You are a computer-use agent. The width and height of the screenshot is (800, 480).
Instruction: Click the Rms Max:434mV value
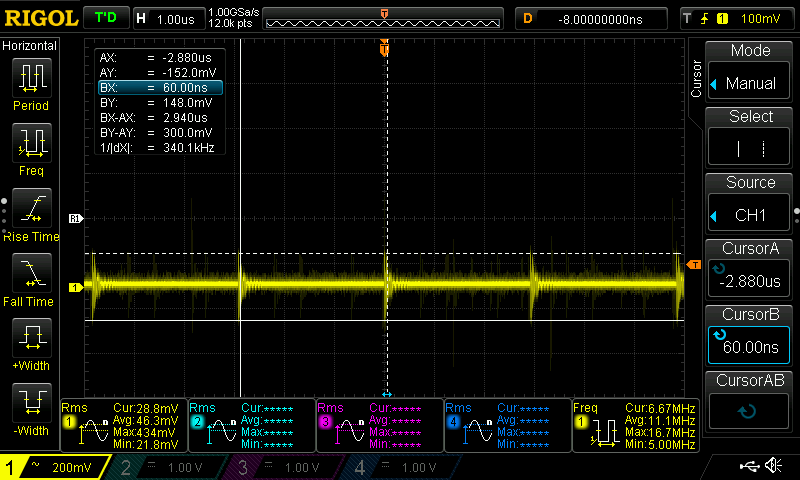[144, 432]
